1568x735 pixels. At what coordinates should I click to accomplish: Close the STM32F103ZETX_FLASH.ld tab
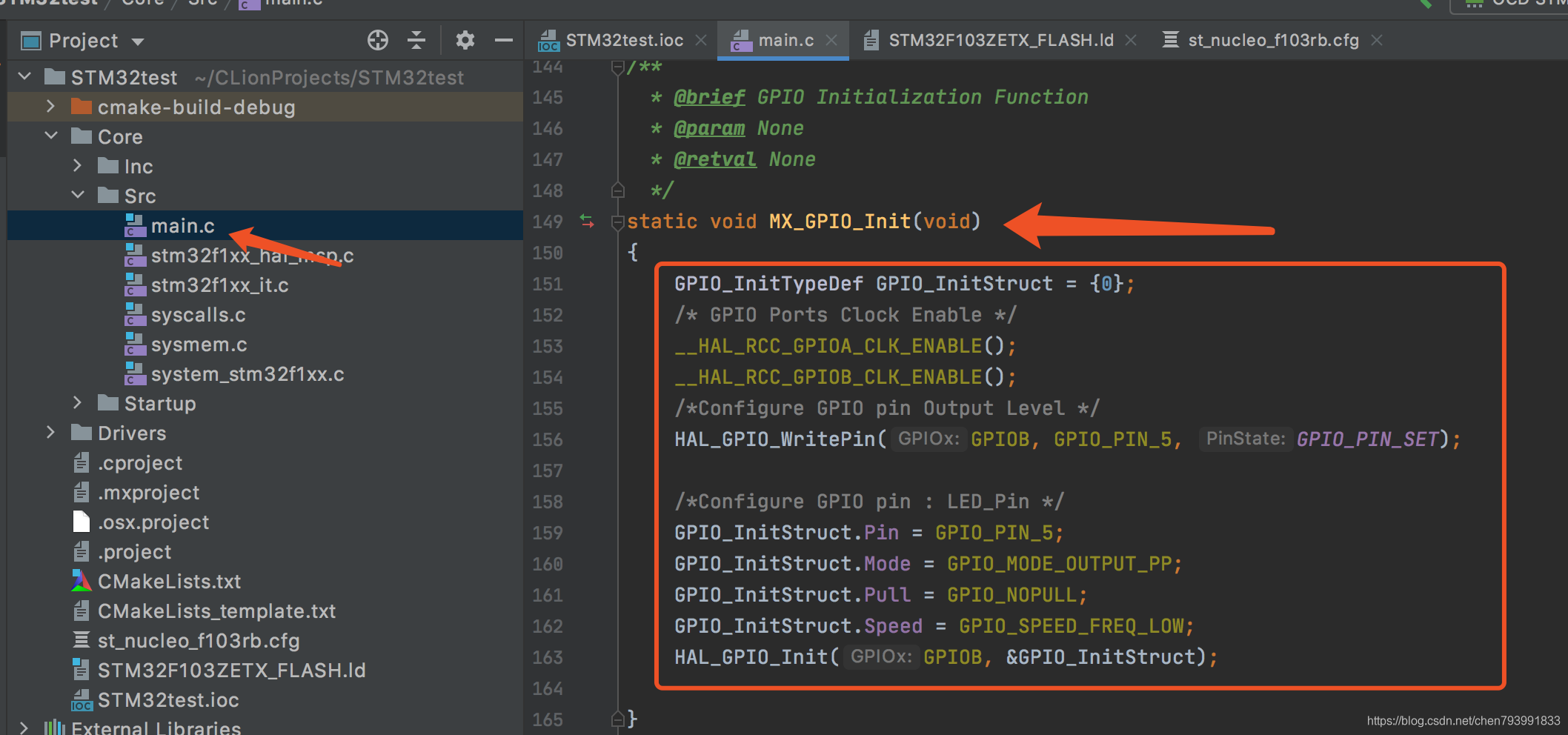[1131, 40]
